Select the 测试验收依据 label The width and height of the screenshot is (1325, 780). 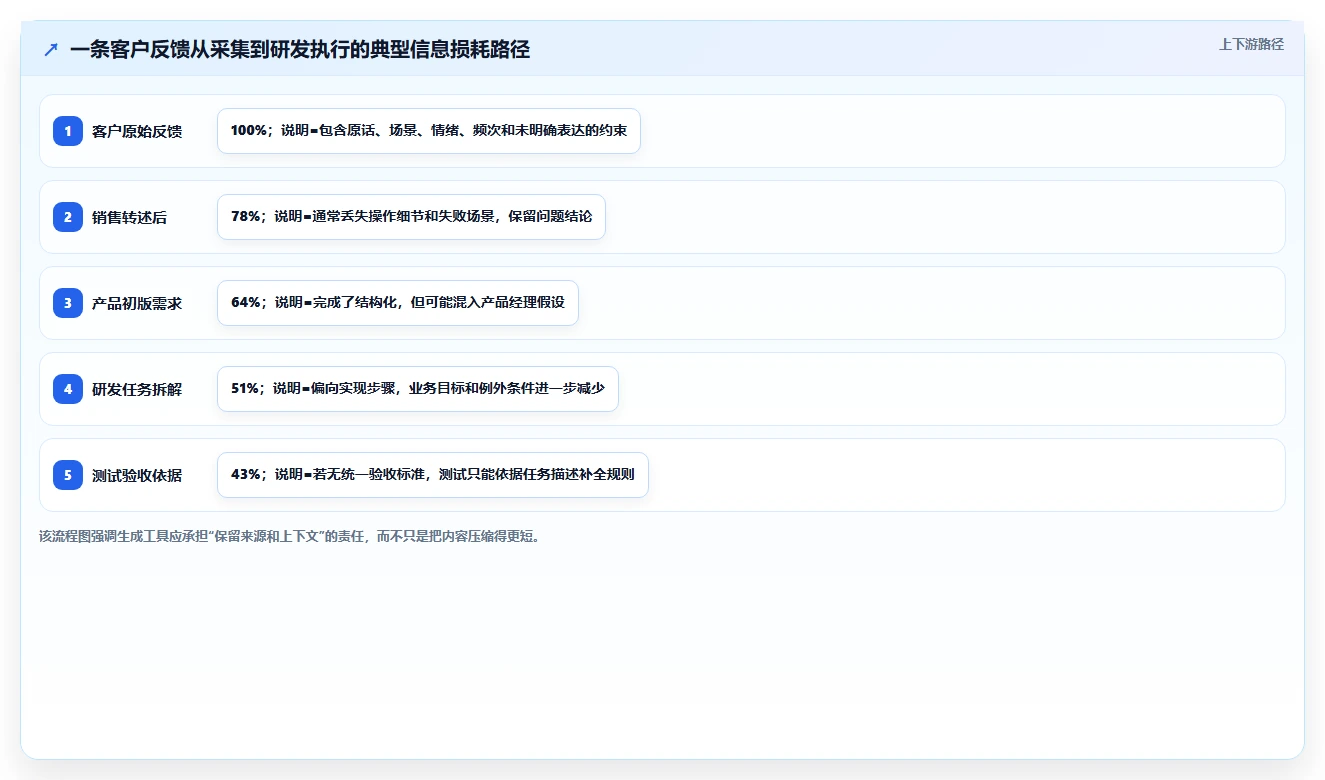pos(137,475)
